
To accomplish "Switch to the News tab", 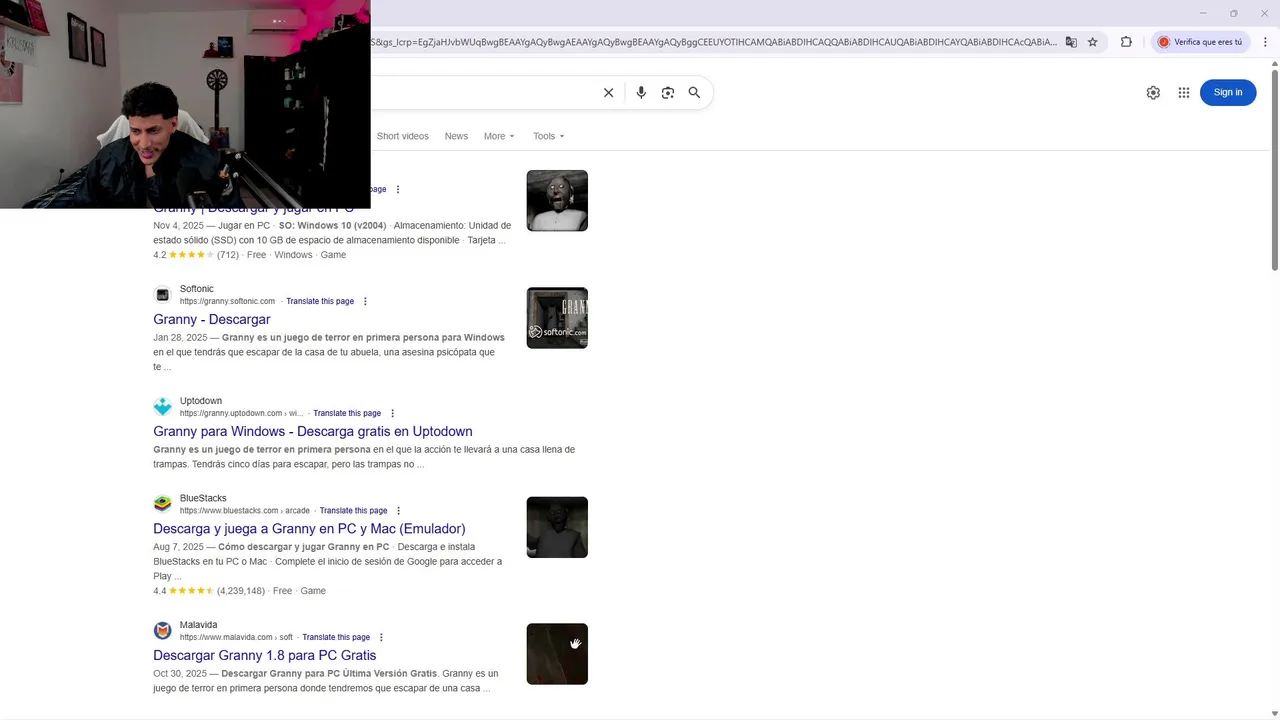I will [x=456, y=136].
